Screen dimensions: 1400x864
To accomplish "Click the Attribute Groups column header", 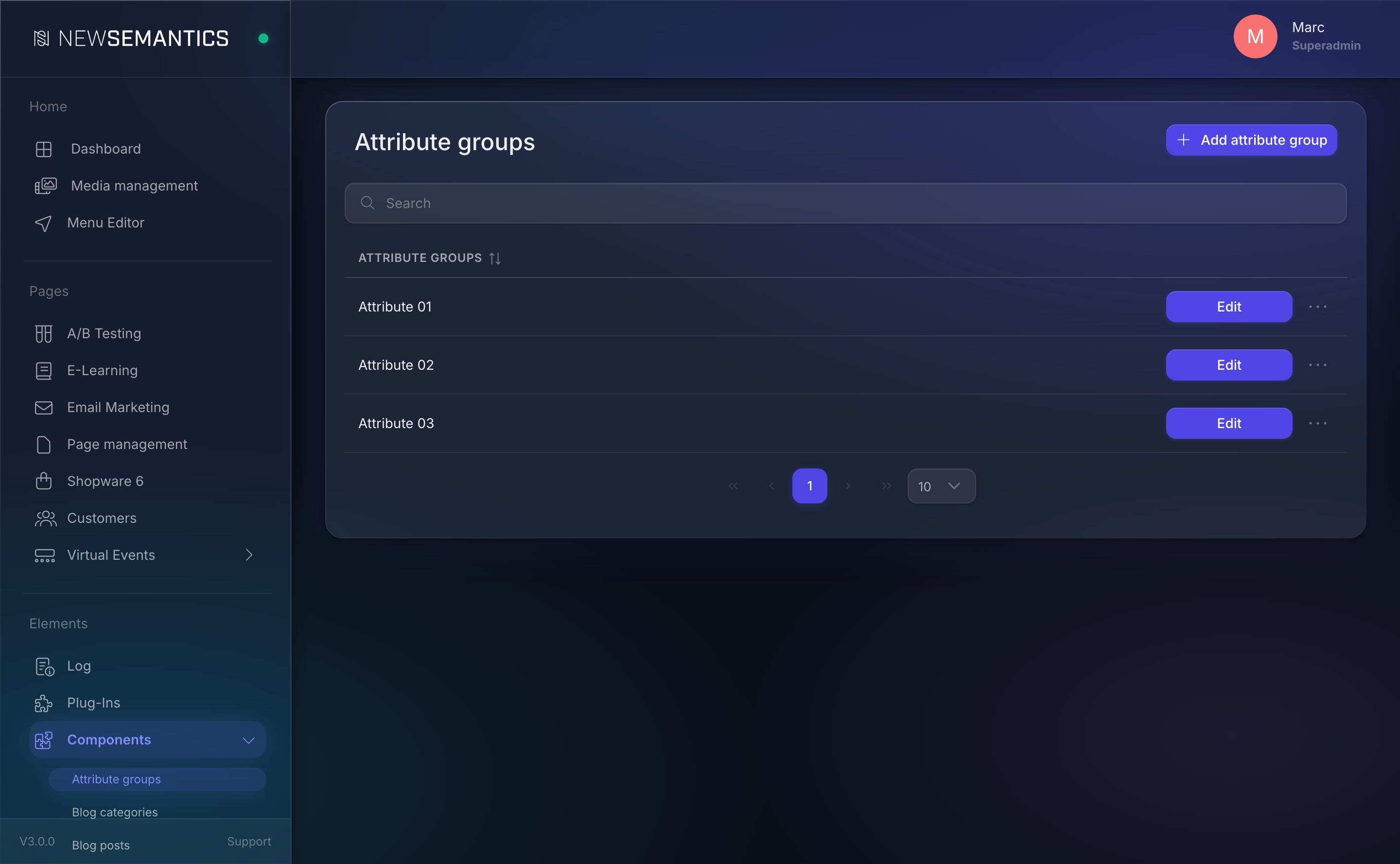I will pyautogui.click(x=420, y=259).
